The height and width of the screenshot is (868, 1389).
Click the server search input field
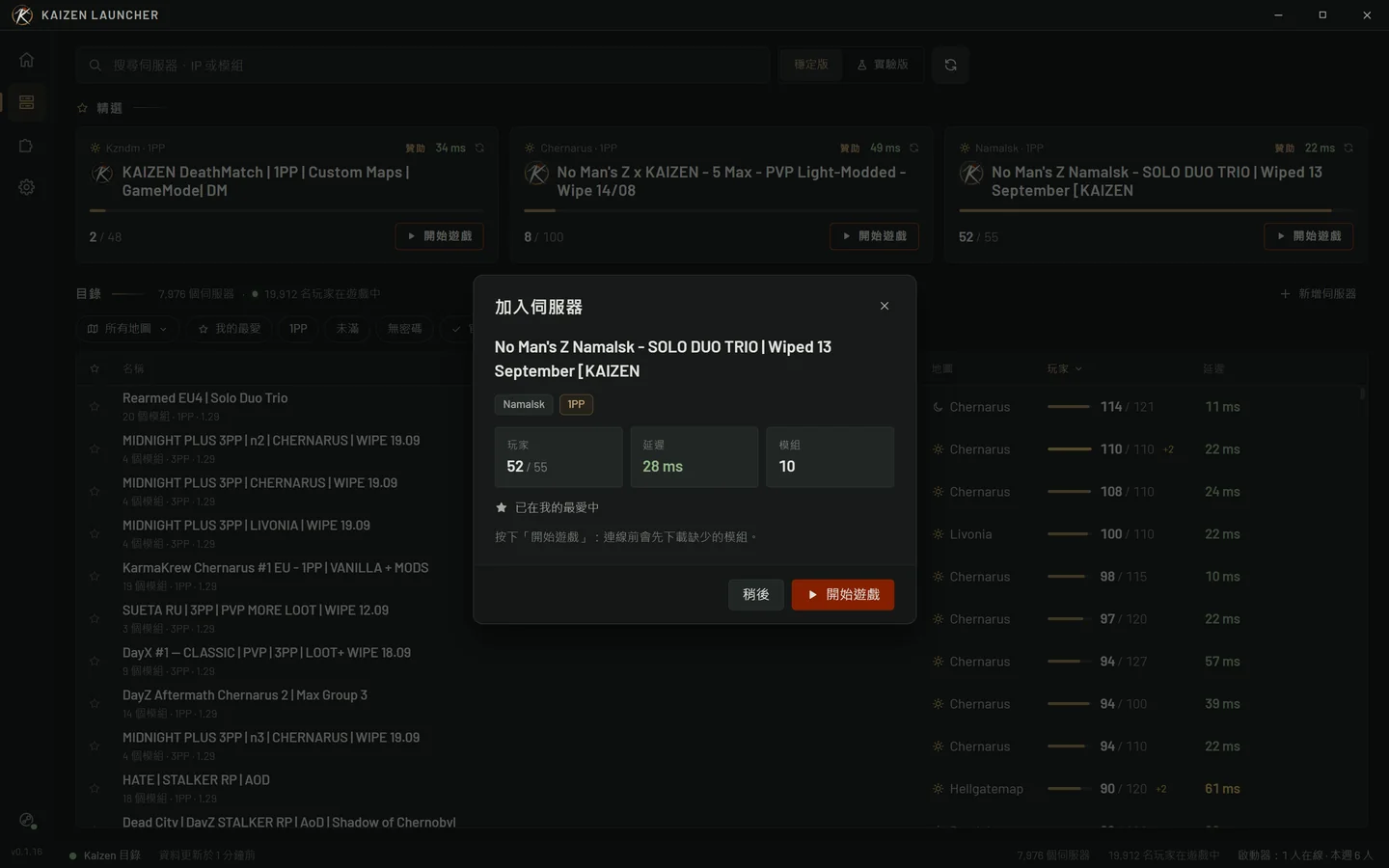(422, 65)
